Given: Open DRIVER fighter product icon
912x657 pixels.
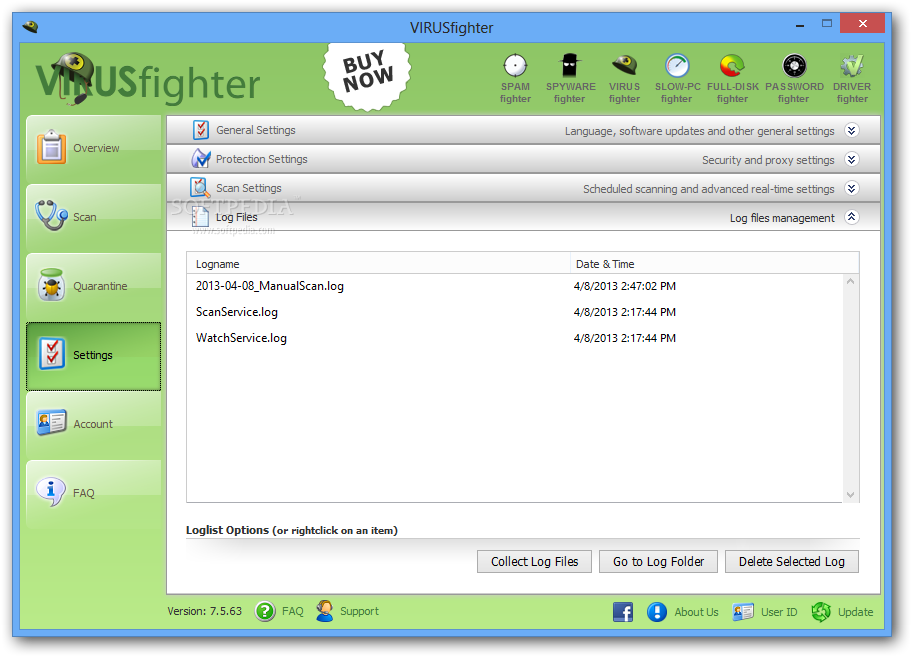Looking at the screenshot, I should click(852, 66).
